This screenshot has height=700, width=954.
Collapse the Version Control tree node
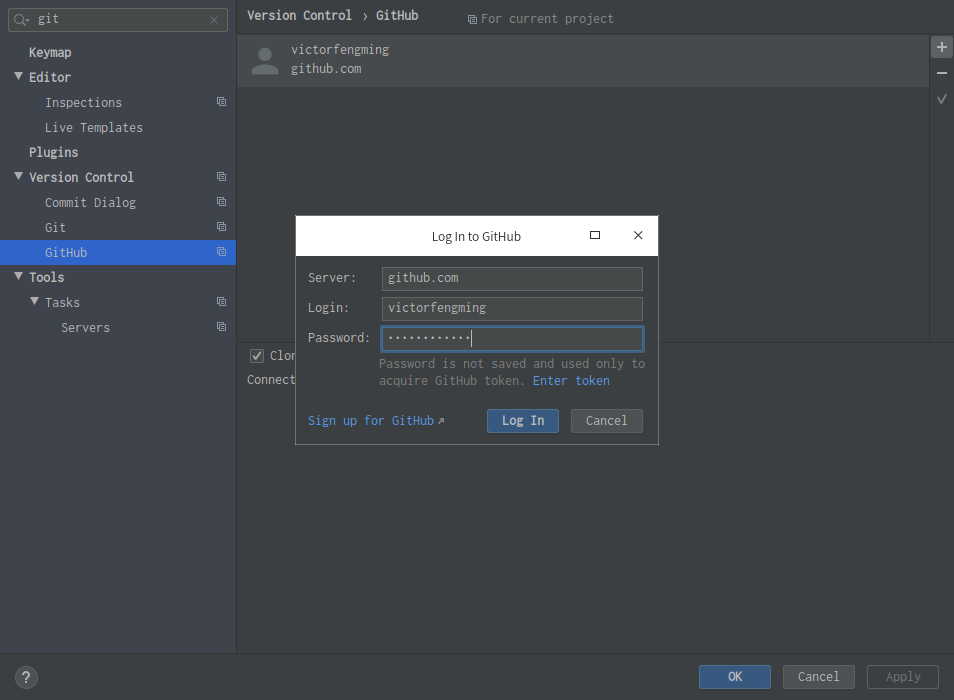pyautogui.click(x=18, y=176)
